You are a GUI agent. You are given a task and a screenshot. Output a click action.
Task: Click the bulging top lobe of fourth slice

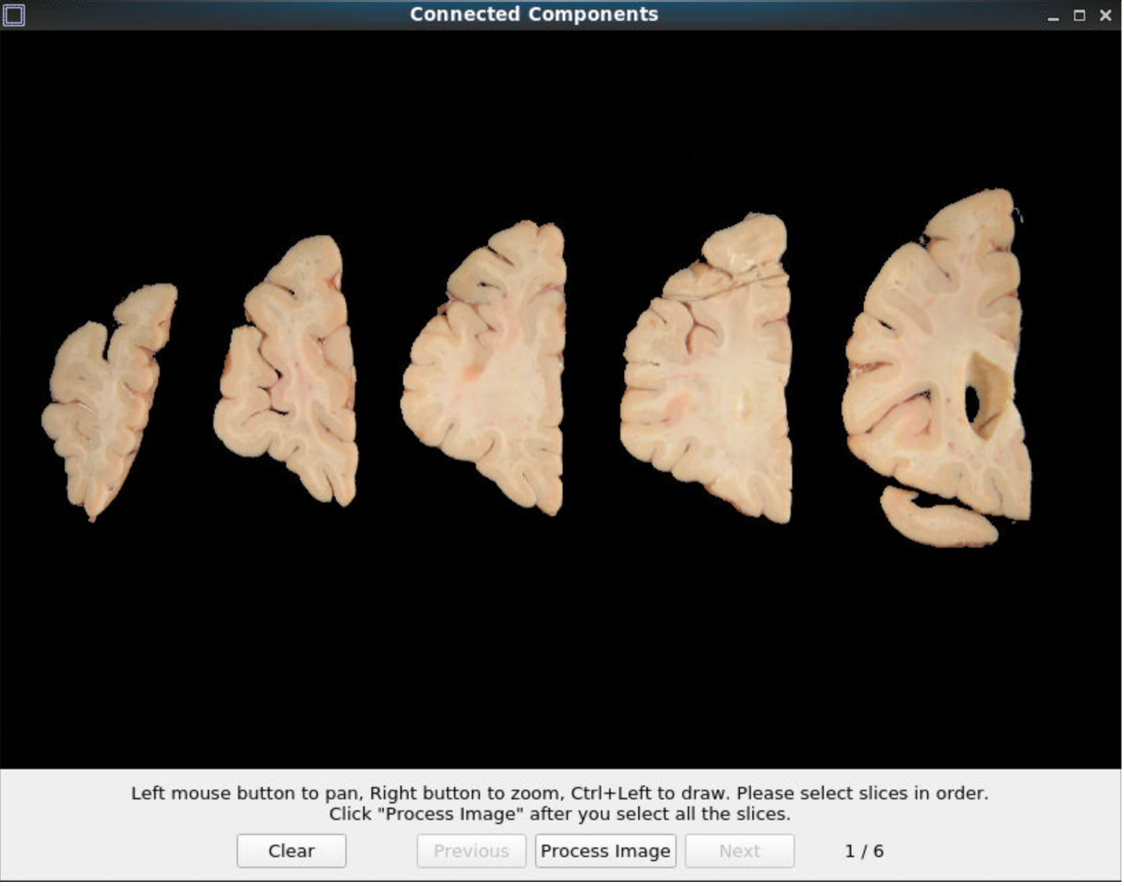pyautogui.click(x=745, y=240)
